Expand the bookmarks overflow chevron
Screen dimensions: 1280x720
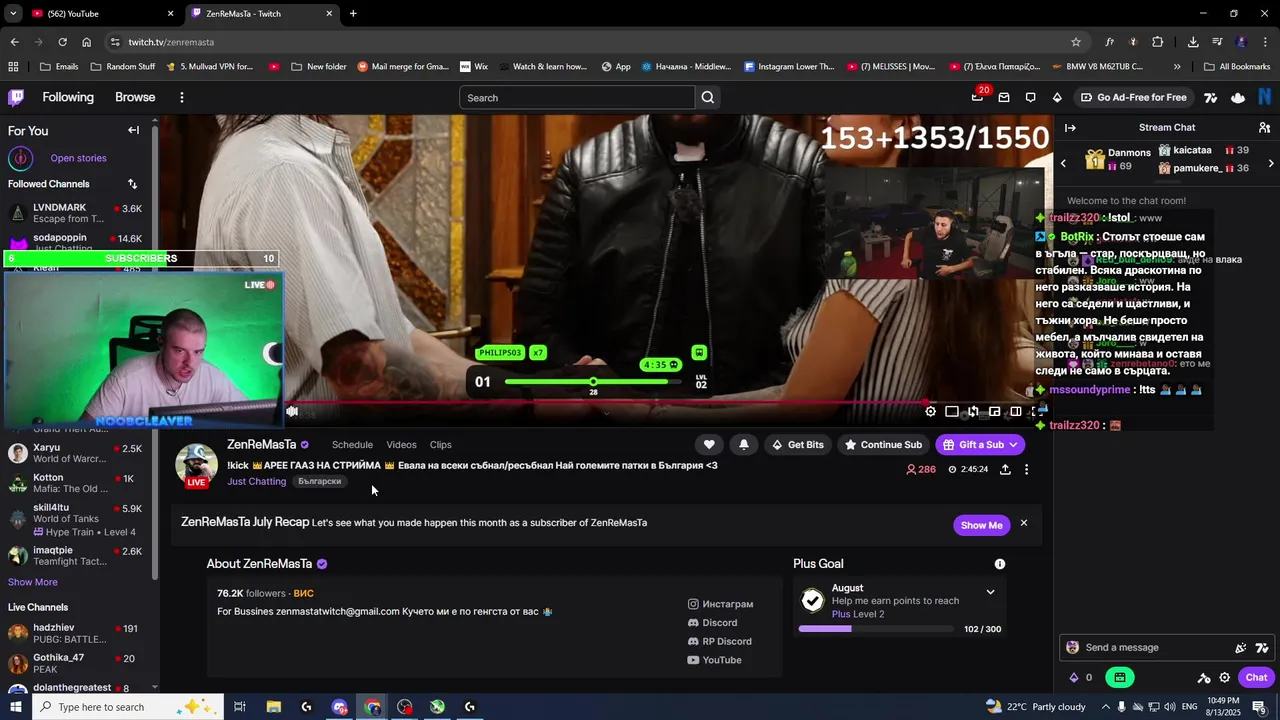(x=1176, y=67)
